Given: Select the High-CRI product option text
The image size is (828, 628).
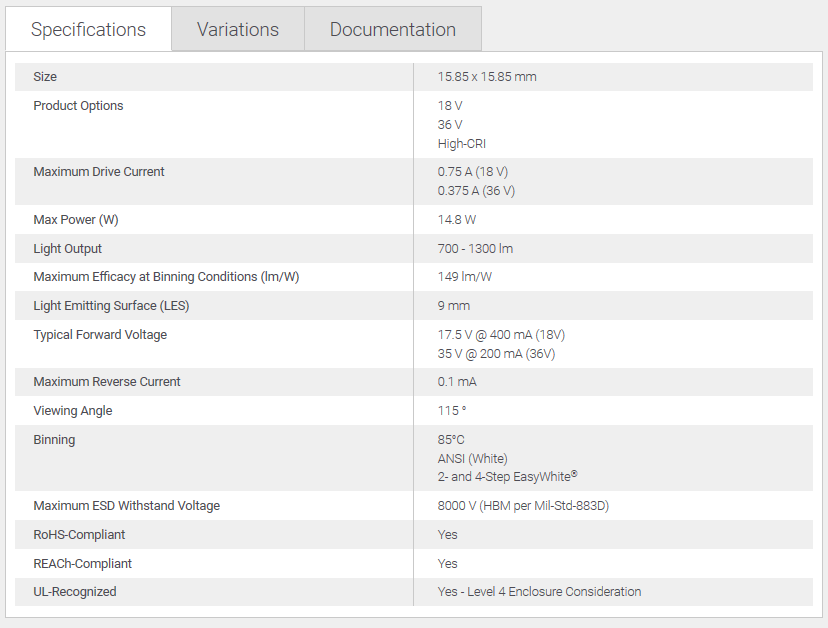Looking at the screenshot, I should [461, 144].
